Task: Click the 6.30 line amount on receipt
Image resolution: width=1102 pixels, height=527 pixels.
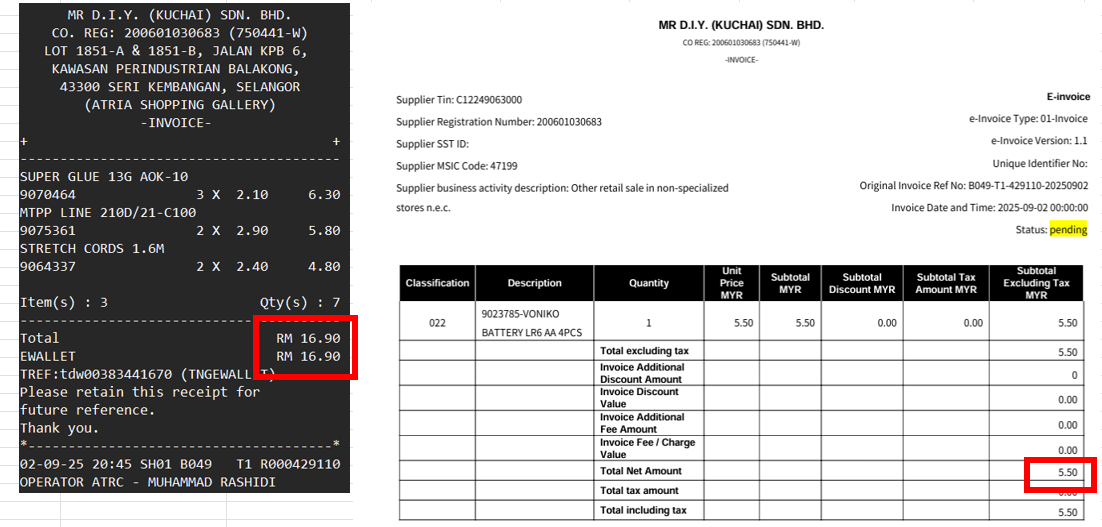Action: click(x=324, y=195)
